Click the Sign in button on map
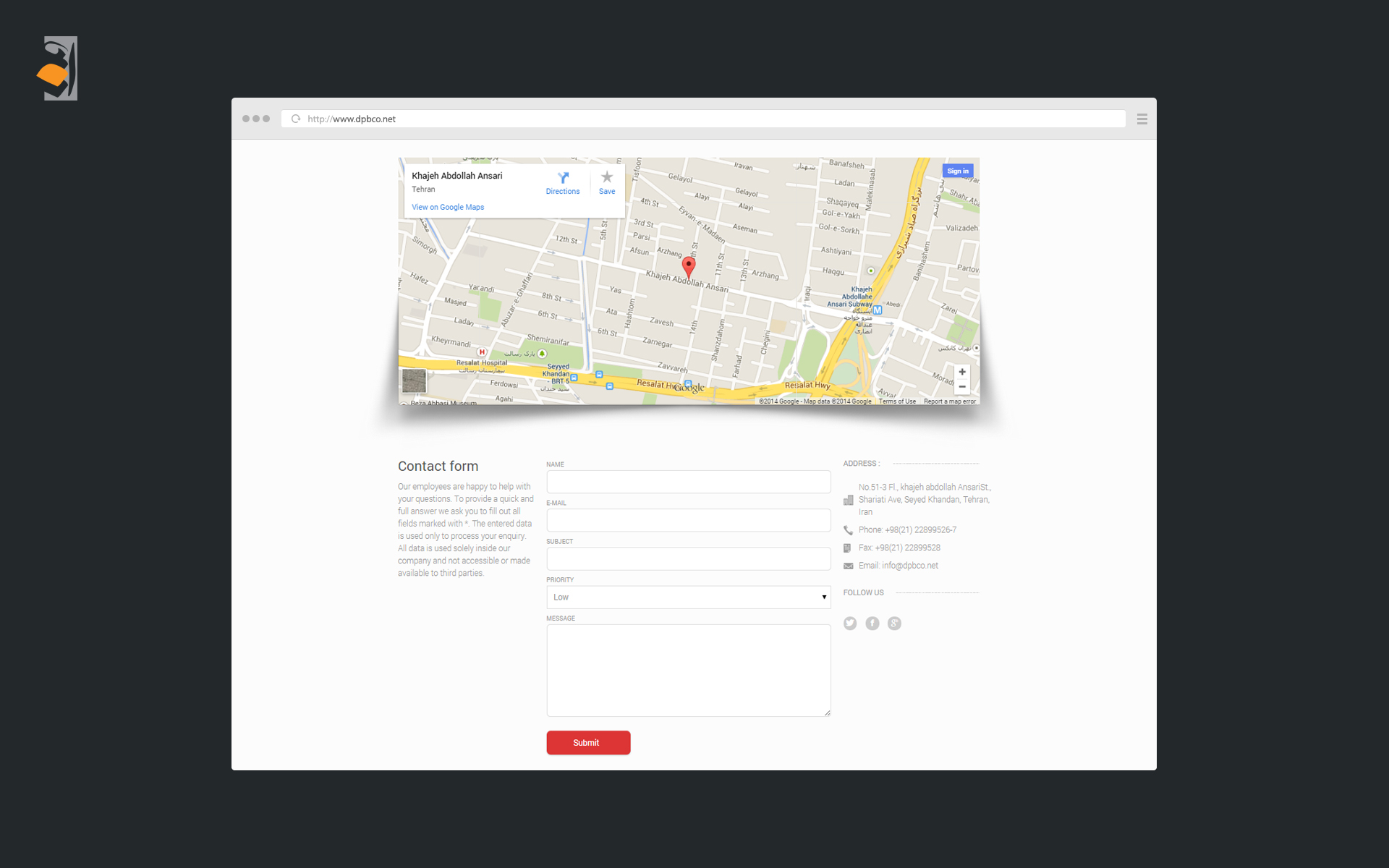1389x868 pixels. [957, 171]
